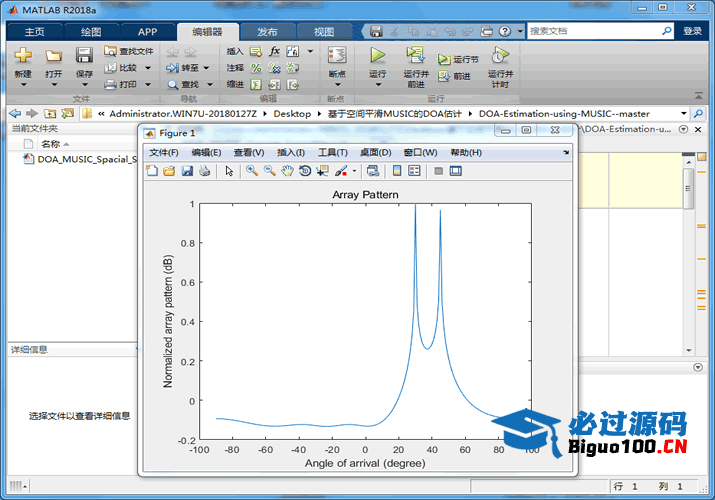715x500 pixels.
Task: Click the 新建 (New) plus icon
Action: click(x=23, y=55)
